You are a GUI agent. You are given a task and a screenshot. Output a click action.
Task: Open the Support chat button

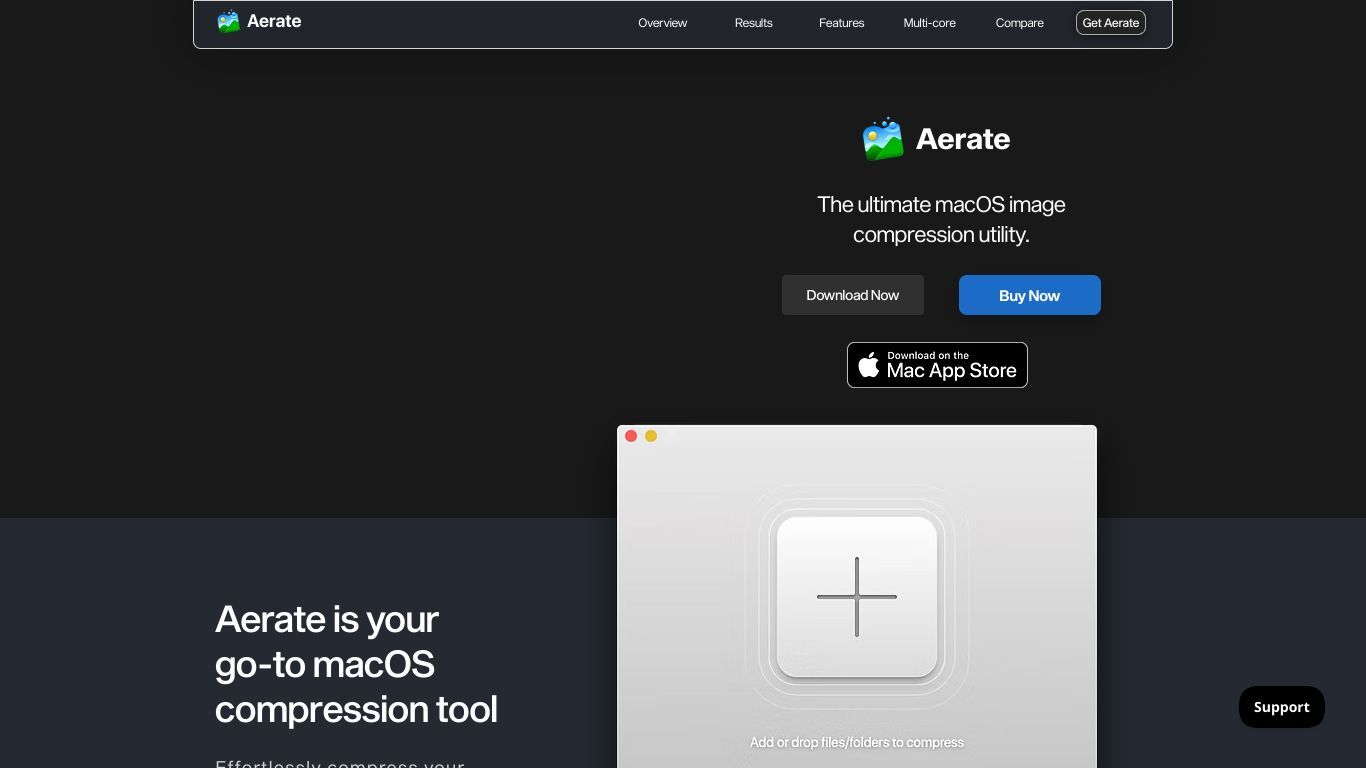coord(1282,707)
